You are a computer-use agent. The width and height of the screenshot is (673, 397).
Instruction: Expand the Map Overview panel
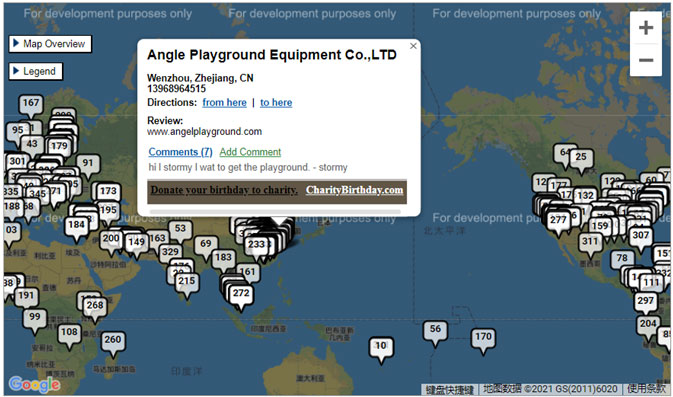click(x=50, y=44)
